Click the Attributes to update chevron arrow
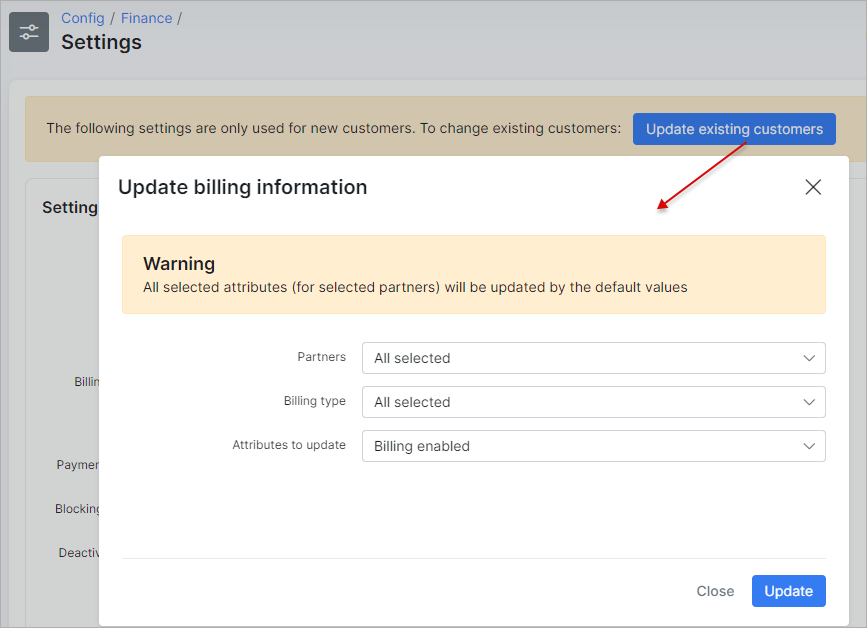 click(x=809, y=446)
